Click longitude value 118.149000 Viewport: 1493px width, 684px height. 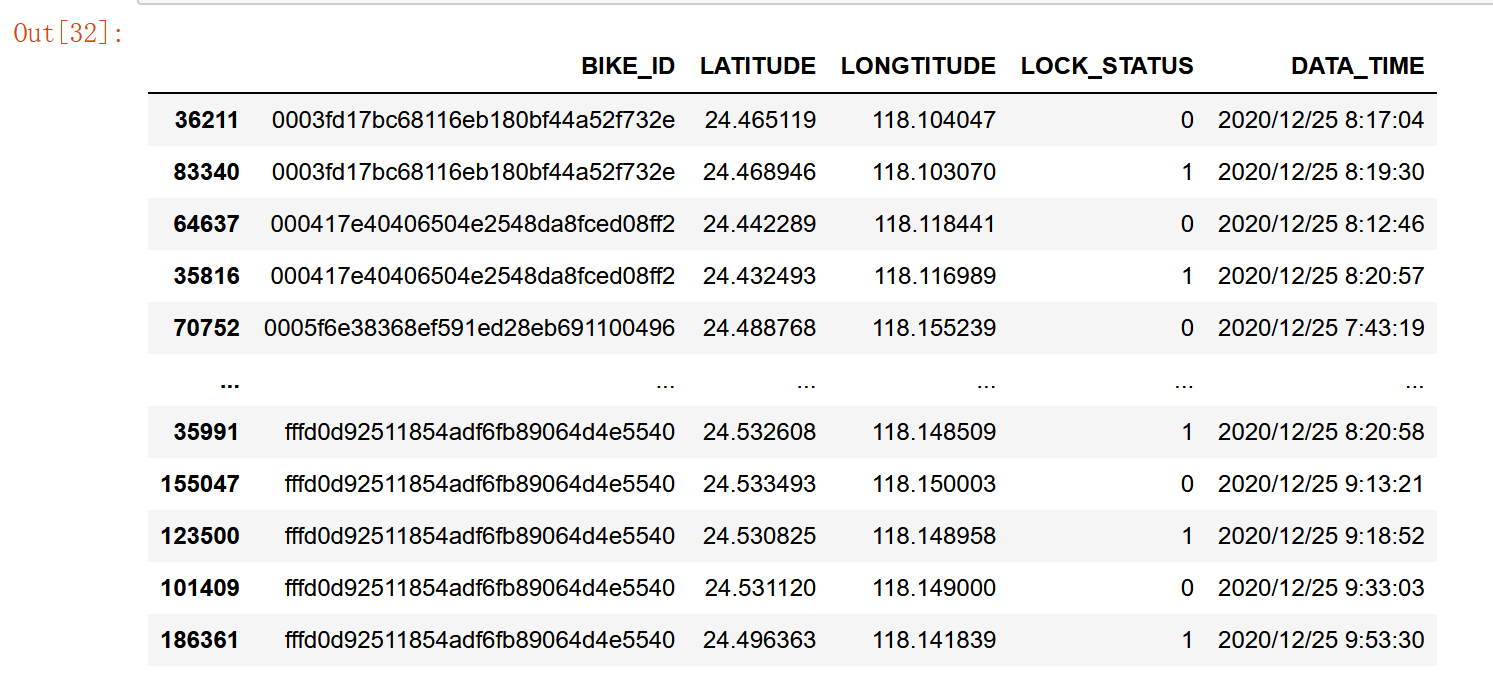[x=934, y=588]
